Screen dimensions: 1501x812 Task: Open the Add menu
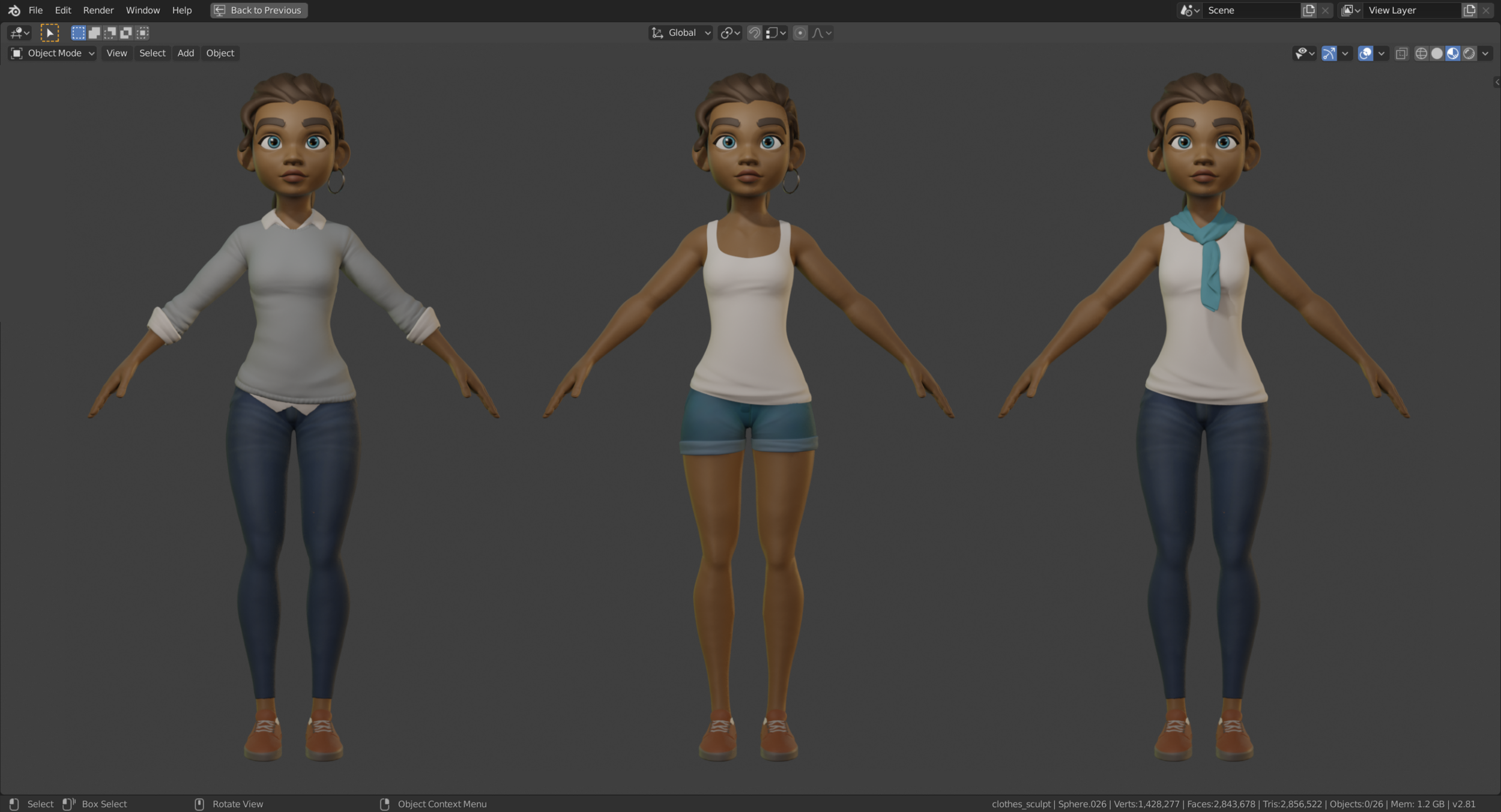[x=186, y=53]
